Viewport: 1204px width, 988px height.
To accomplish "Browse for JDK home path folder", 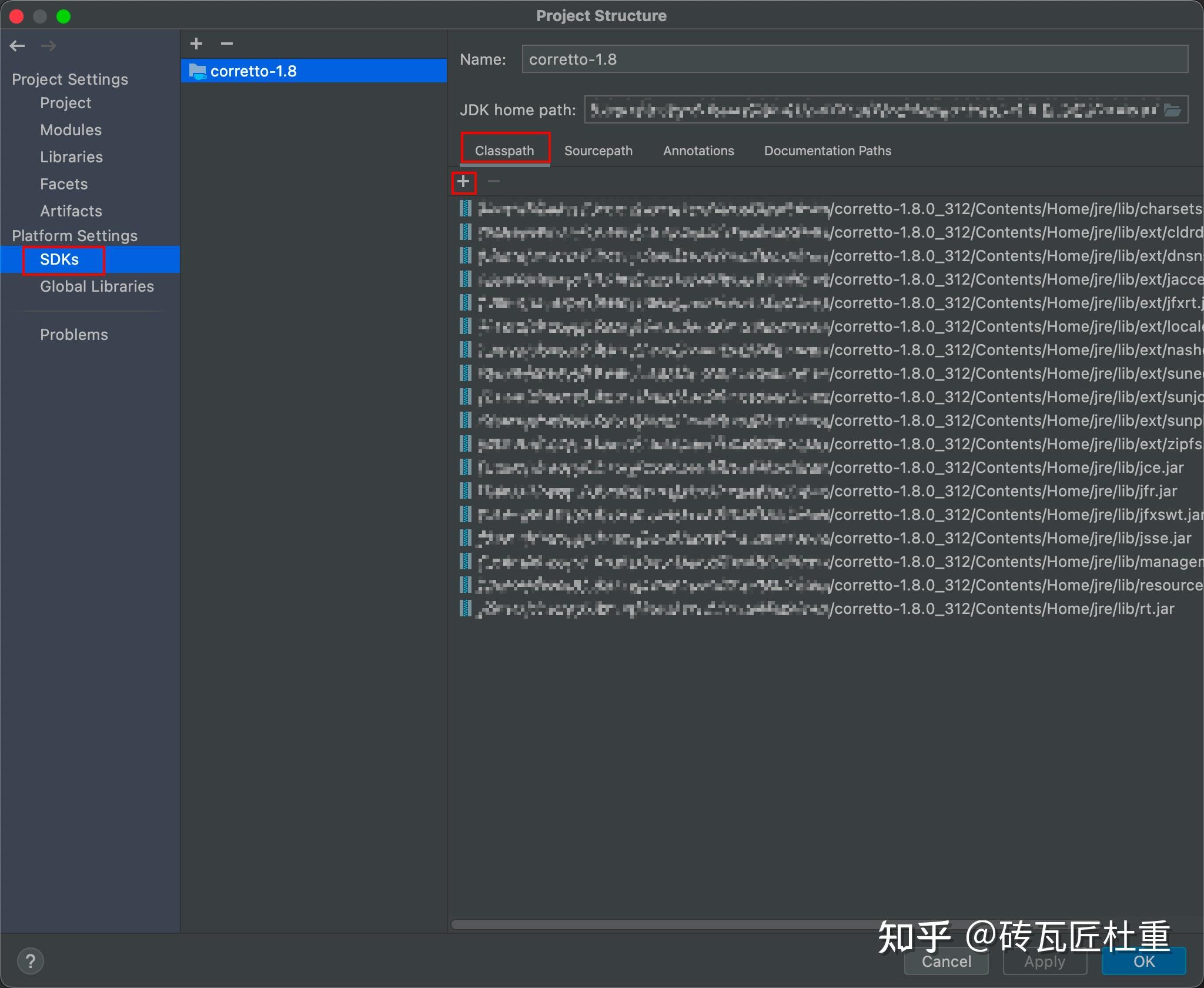I will coord(1172,110).
